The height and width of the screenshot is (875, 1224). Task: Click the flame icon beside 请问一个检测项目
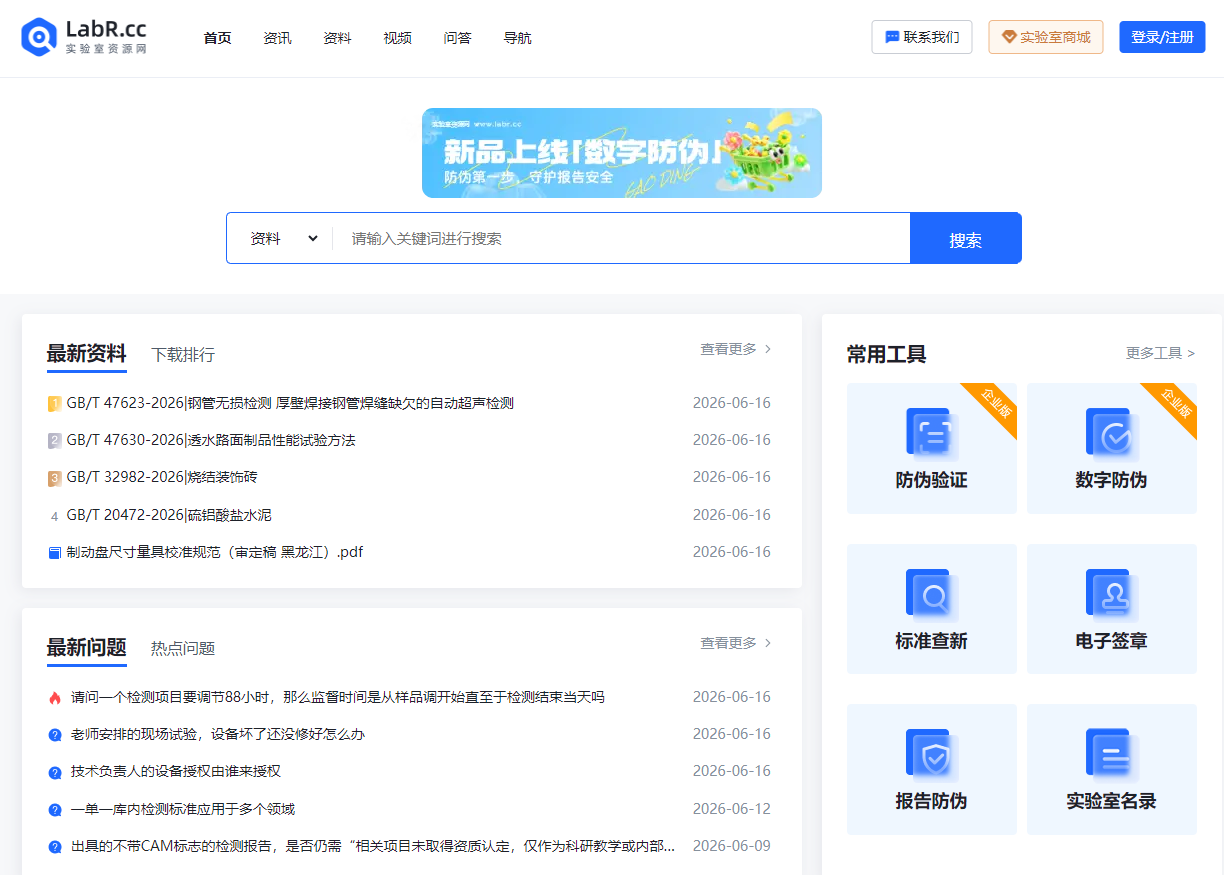tap(54, 698)
